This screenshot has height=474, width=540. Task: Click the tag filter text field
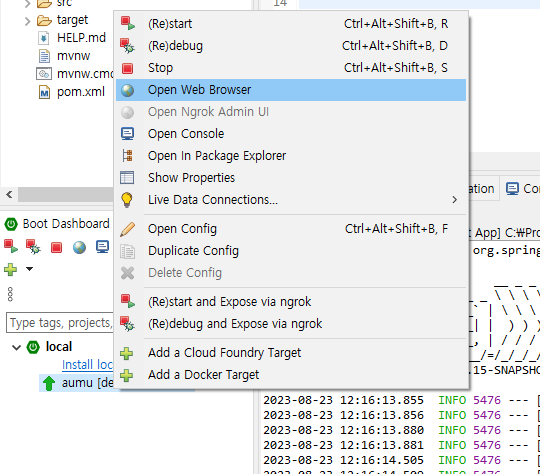pyautogui.click(x=60, y=323)
